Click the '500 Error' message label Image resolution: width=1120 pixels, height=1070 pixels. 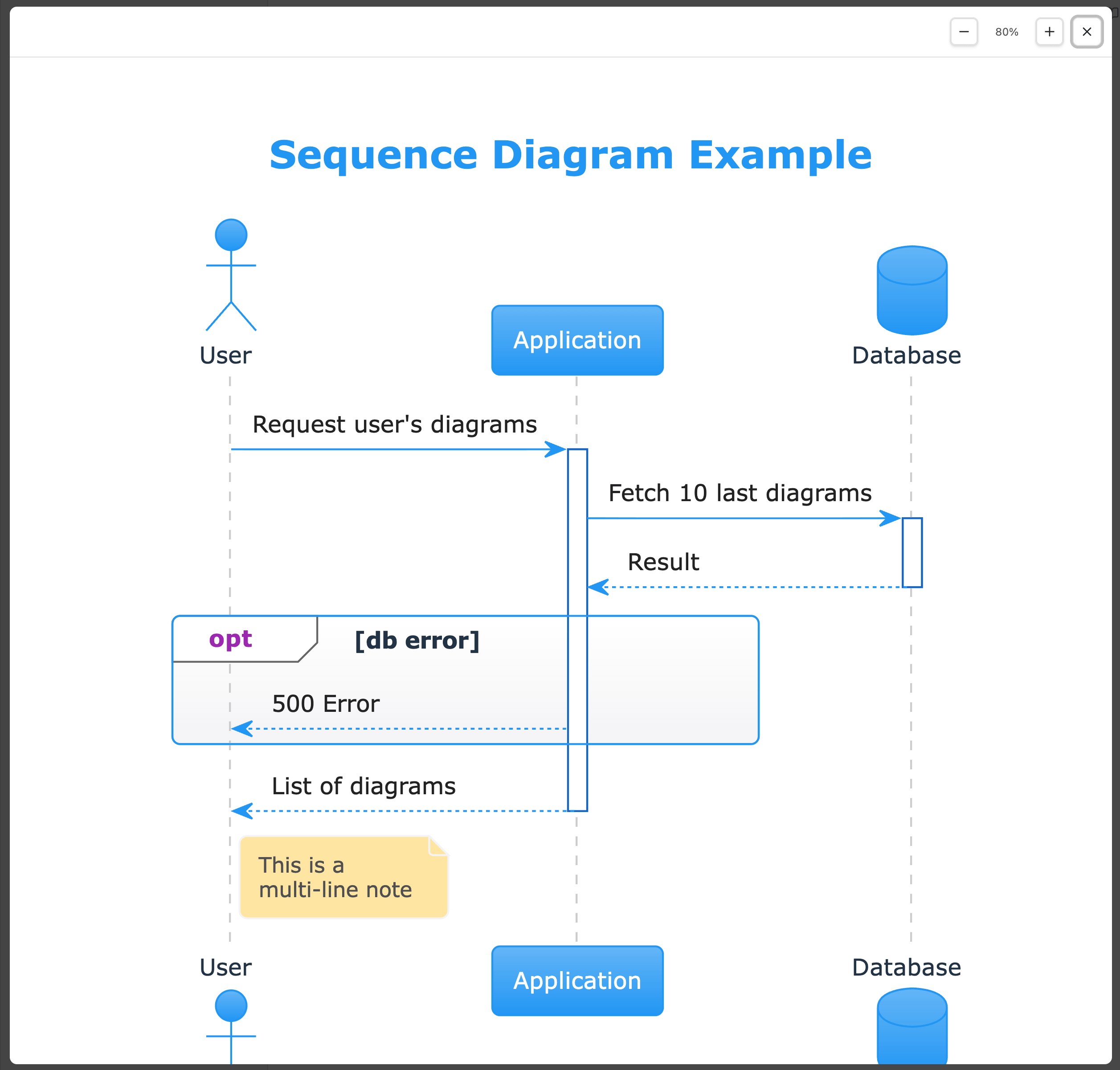(x=326, y=704)
